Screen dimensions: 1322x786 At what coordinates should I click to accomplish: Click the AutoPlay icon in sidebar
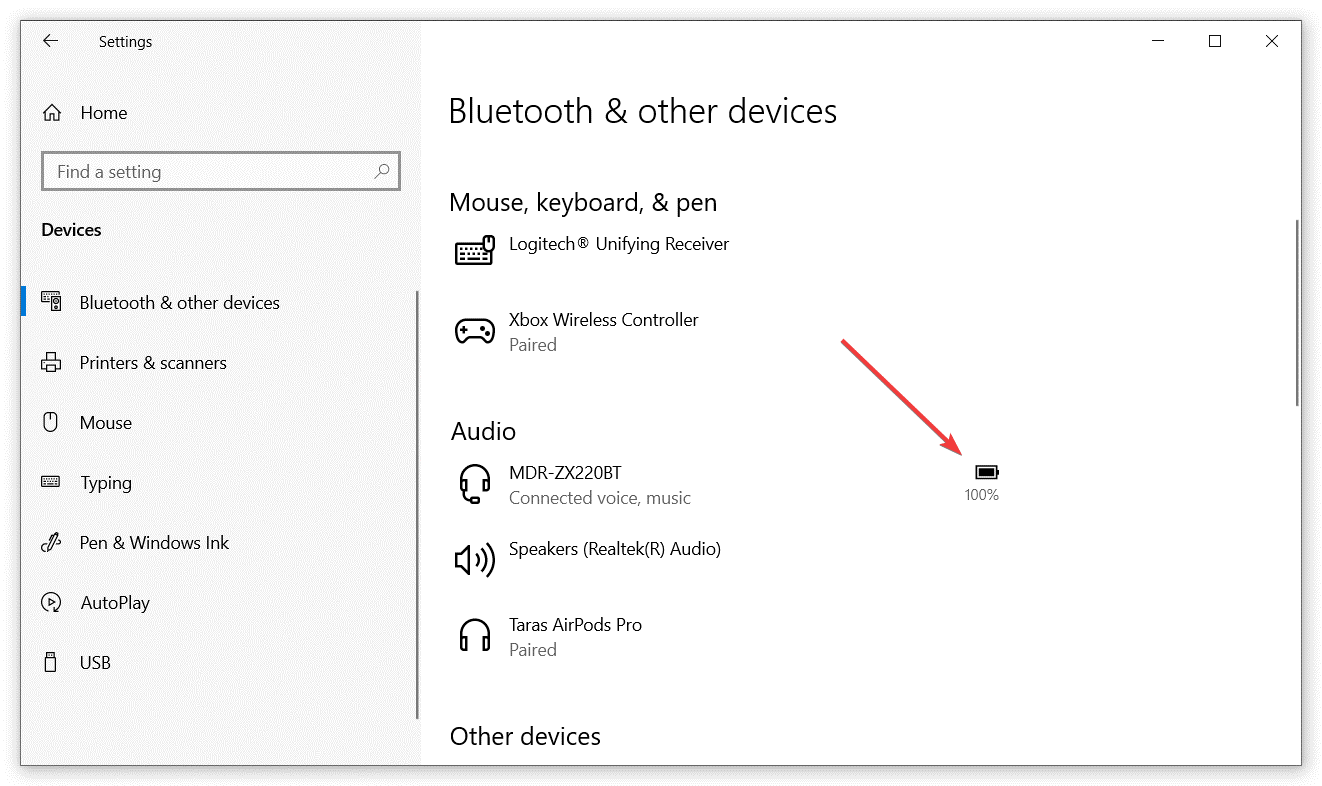click(51, 603)
